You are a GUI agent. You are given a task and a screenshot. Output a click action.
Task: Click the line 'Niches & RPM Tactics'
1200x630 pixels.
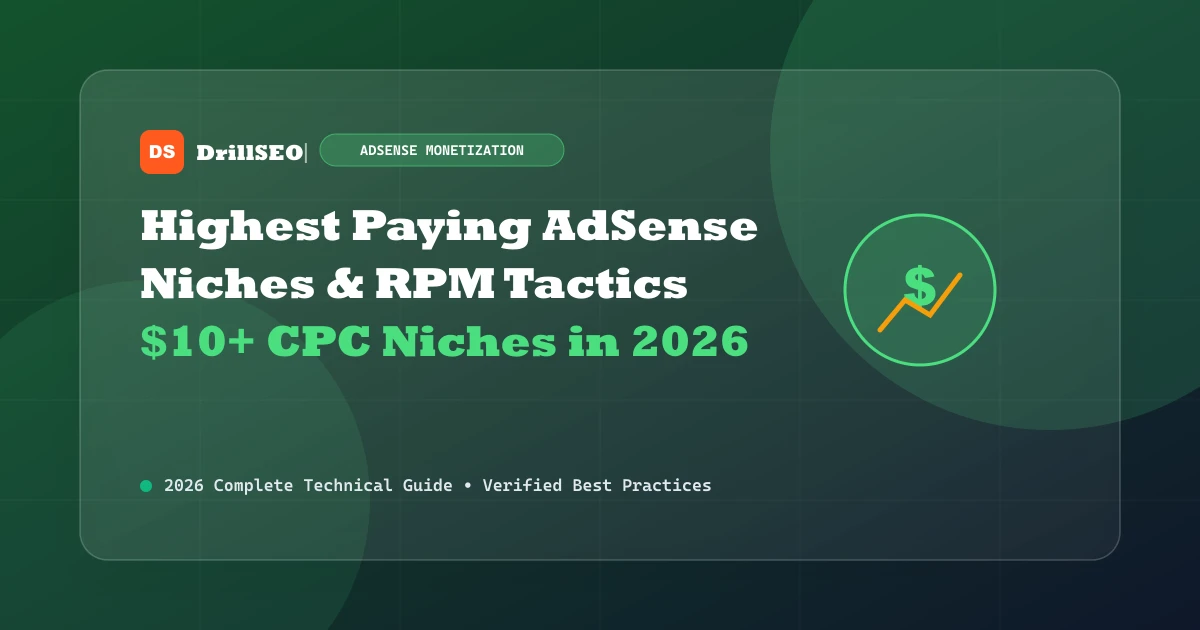point(414,285)
